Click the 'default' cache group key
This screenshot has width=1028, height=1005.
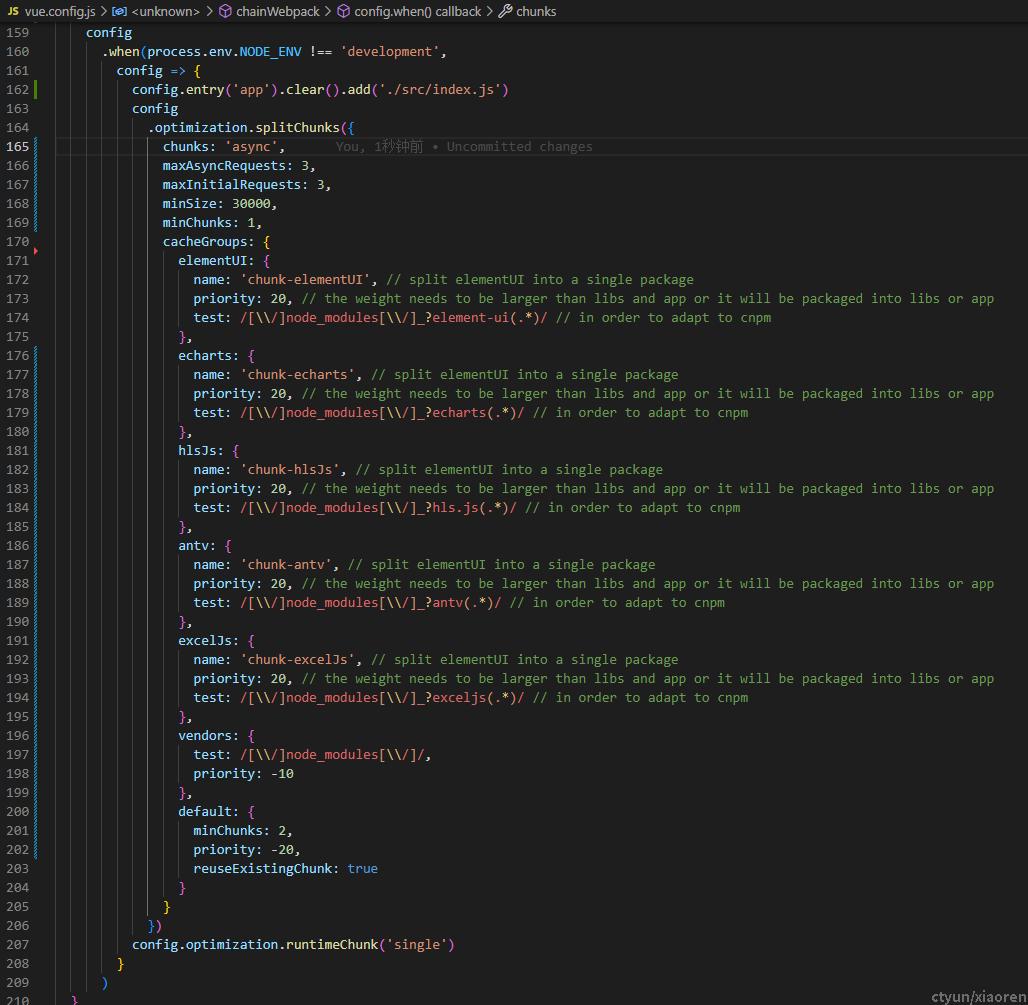point(205,812)
